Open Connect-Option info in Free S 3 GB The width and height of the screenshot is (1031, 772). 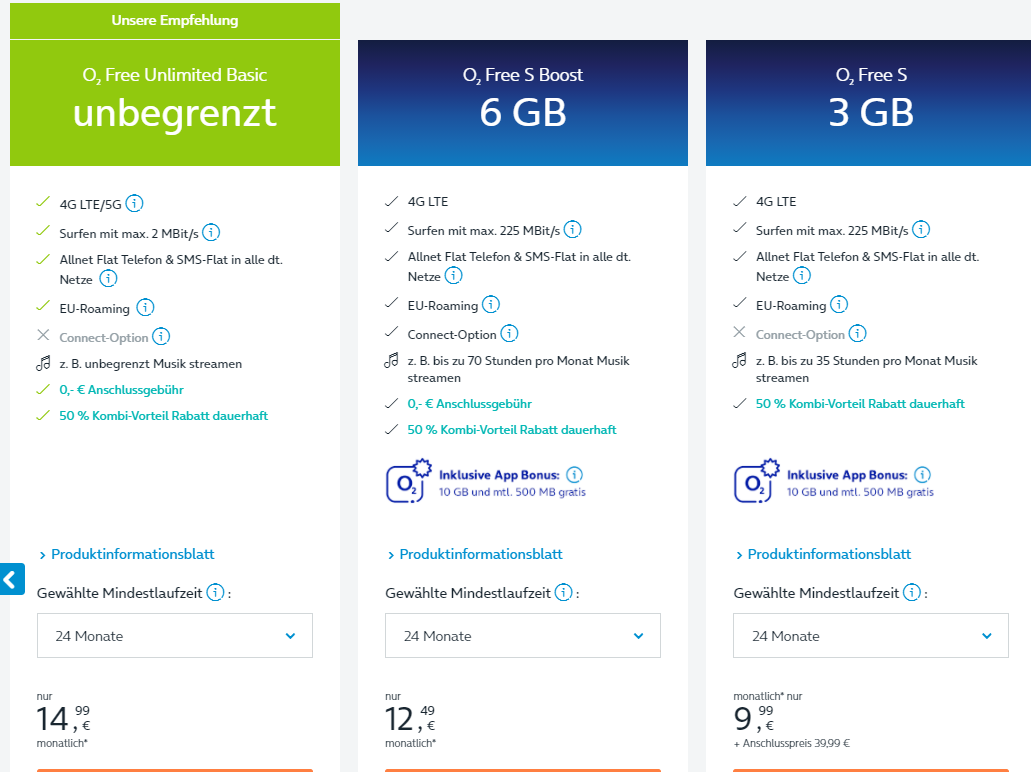[x=857, y=333]
